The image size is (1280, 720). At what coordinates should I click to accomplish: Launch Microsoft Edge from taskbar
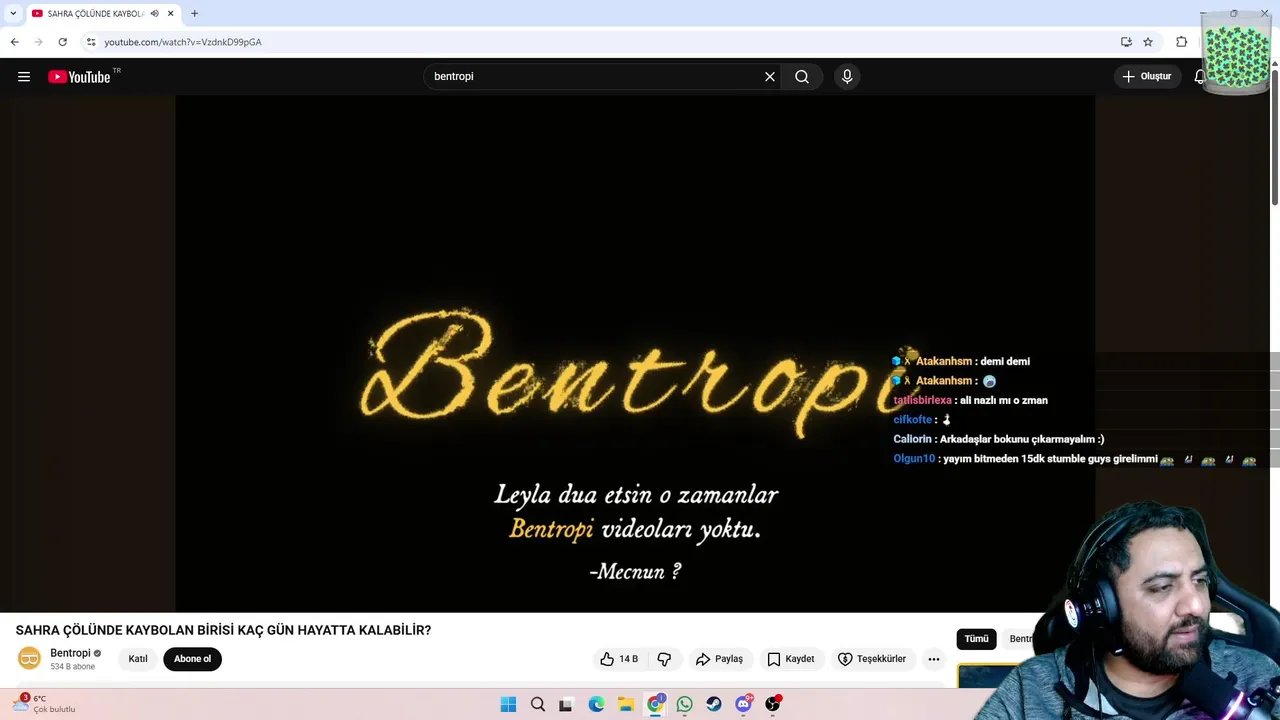596,704
